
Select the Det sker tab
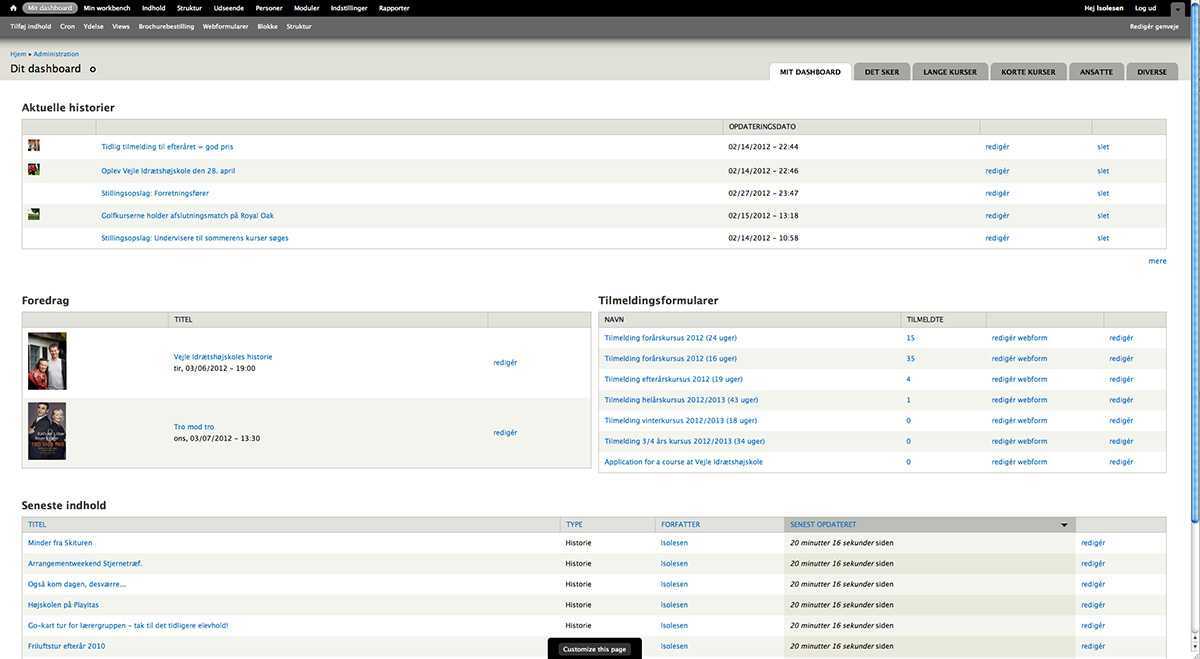click(881, 72)
